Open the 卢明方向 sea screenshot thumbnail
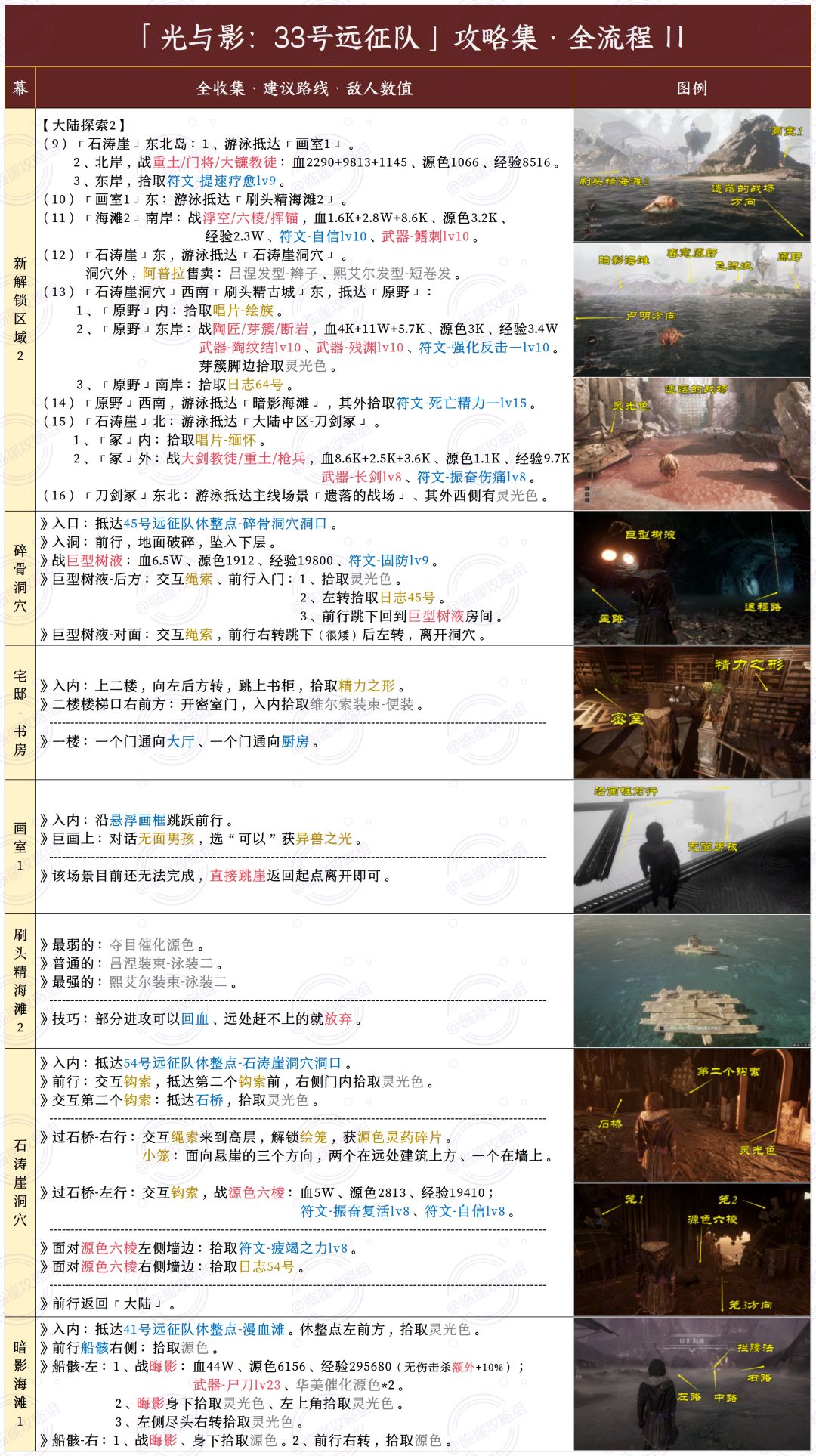Screen dimensions: 816x1456 pyautogui.click(x=692, y=309)
